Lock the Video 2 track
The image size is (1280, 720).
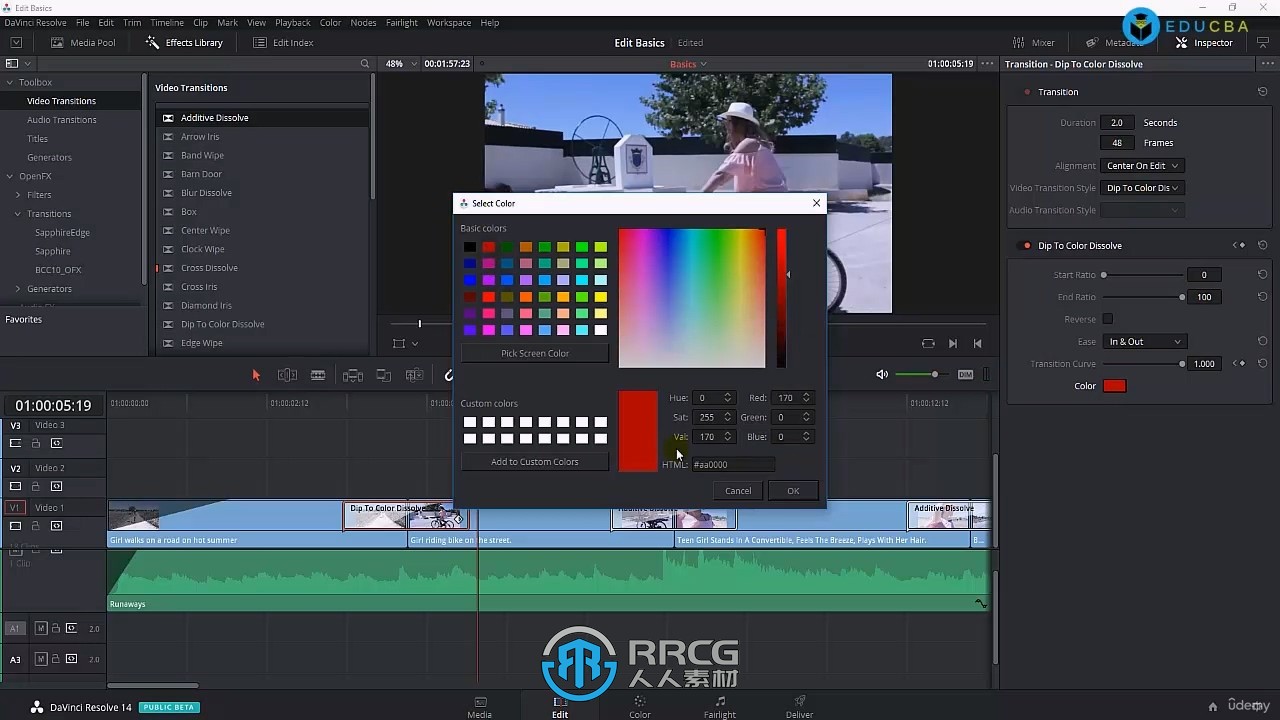click(36, 486)
